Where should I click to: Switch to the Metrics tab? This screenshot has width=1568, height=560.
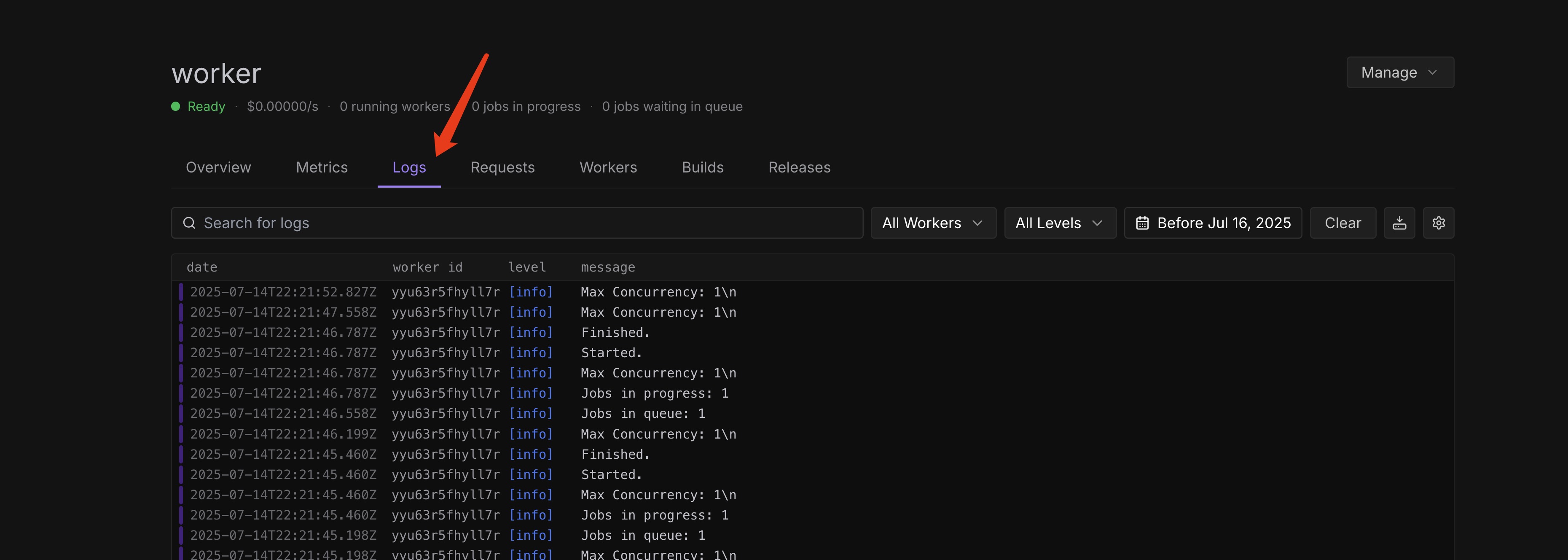tap(321, 167)
